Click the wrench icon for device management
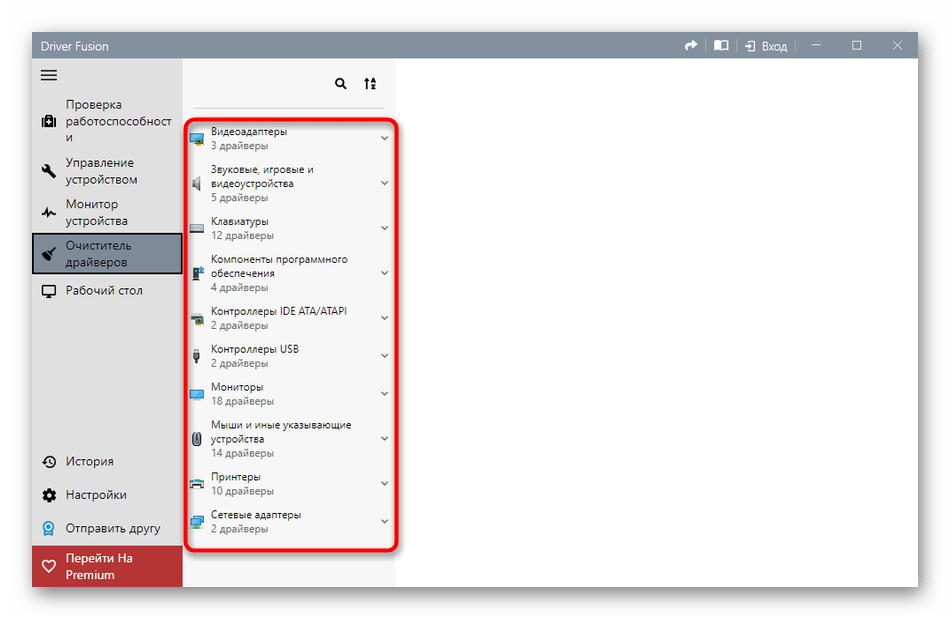The image size is (950, 619). [48, 171]
